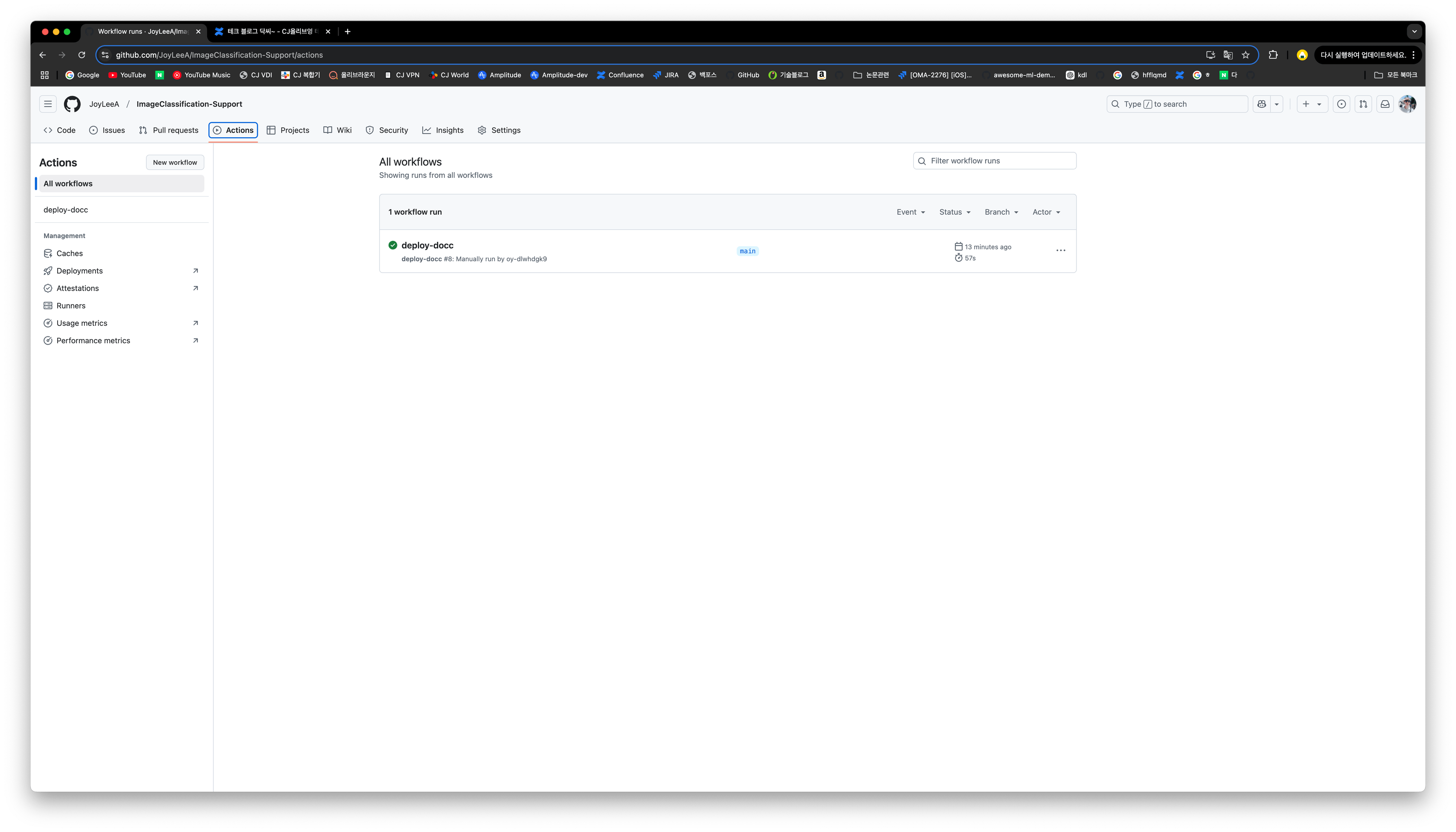Open browser extensions puzzle icon
The width and height of the screenshot is (1456, 832).
pos(1273,55)
